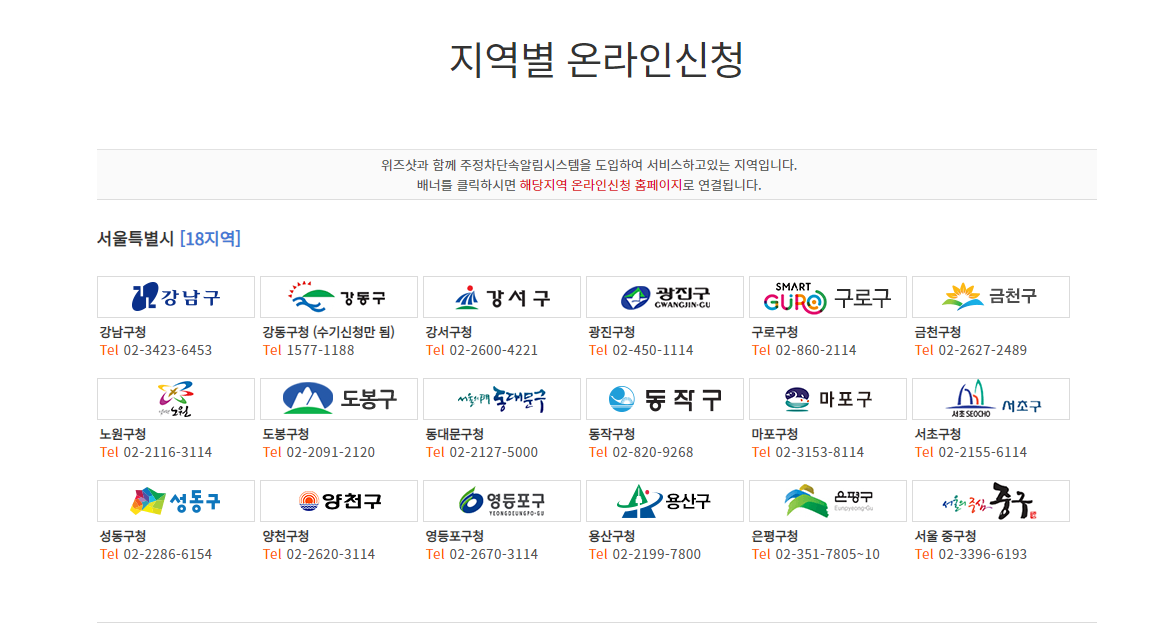Select phone number 02-2155-6114
Viewport: 1164px width, 629px height.
983,452
